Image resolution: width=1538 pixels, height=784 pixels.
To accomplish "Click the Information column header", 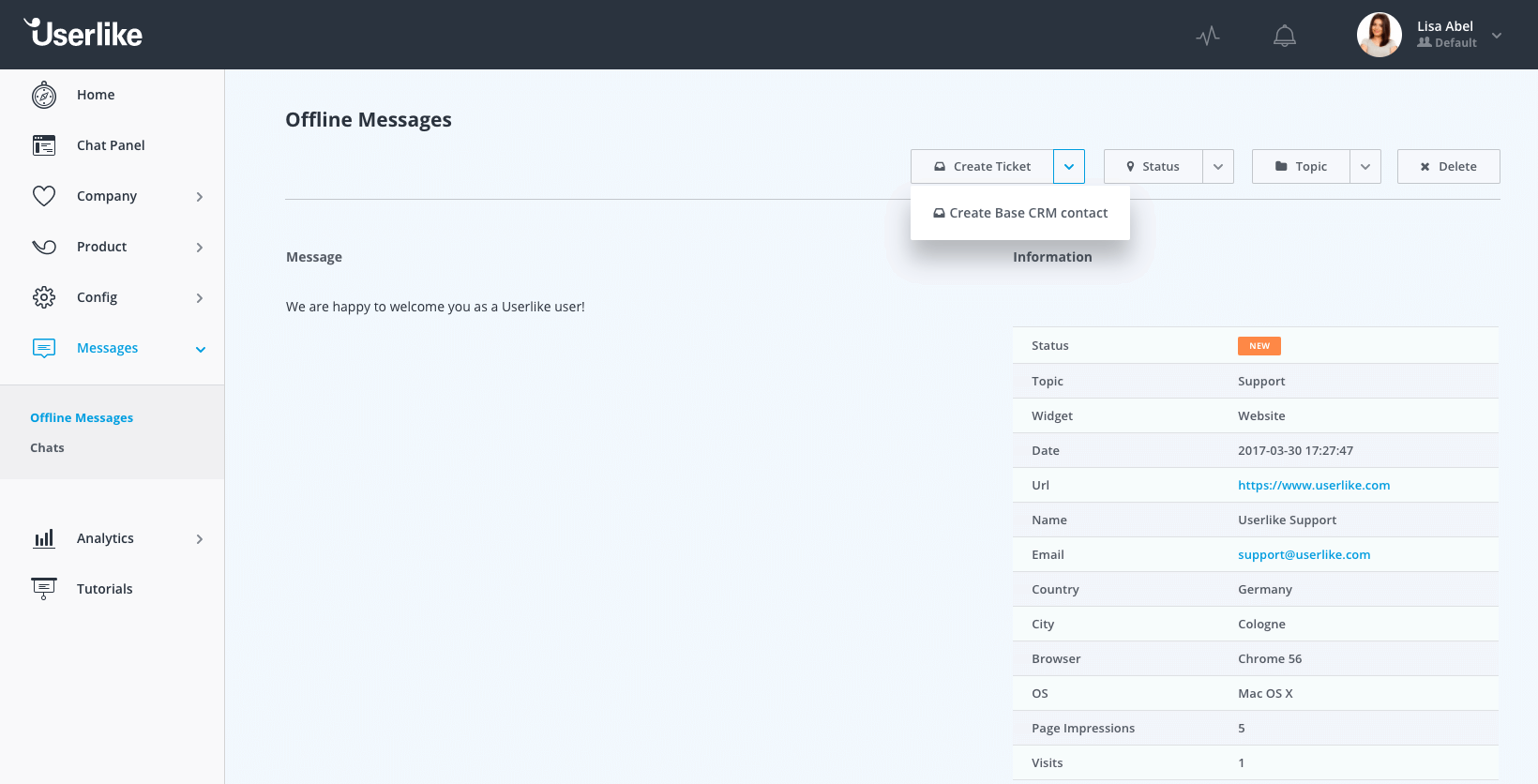I will [1052, 257].
